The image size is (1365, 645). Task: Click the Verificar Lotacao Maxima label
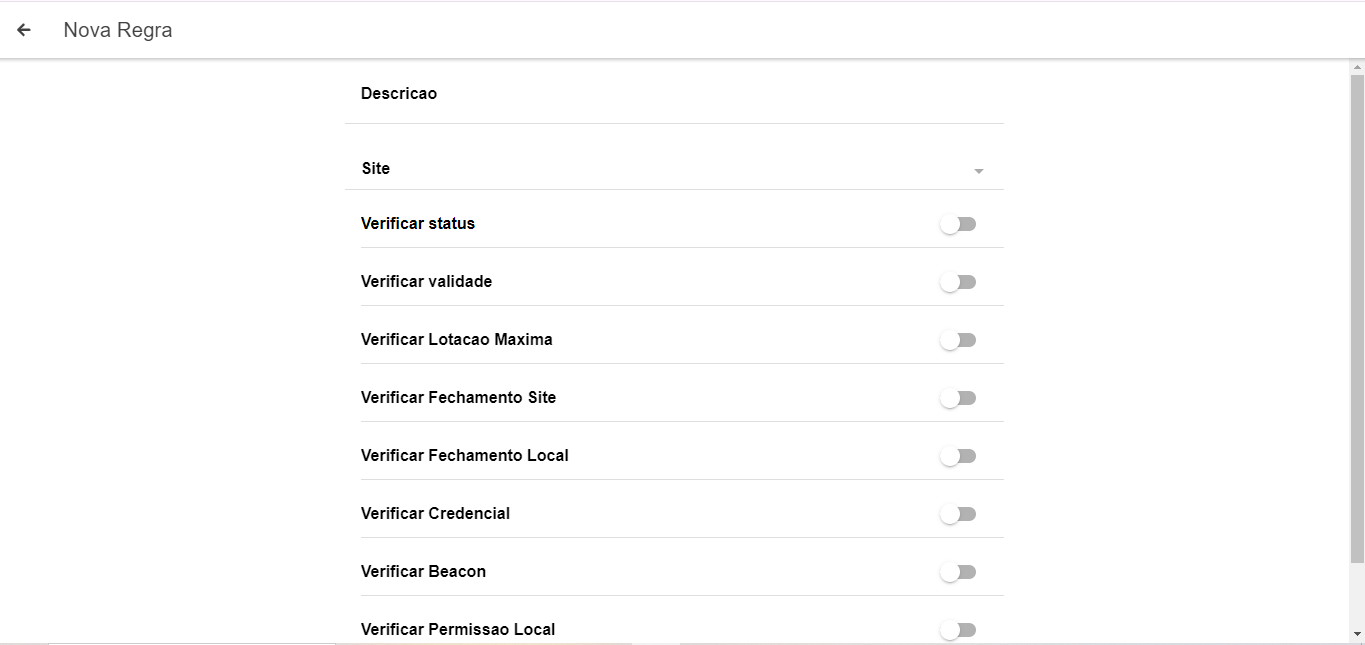click(456, 340)
